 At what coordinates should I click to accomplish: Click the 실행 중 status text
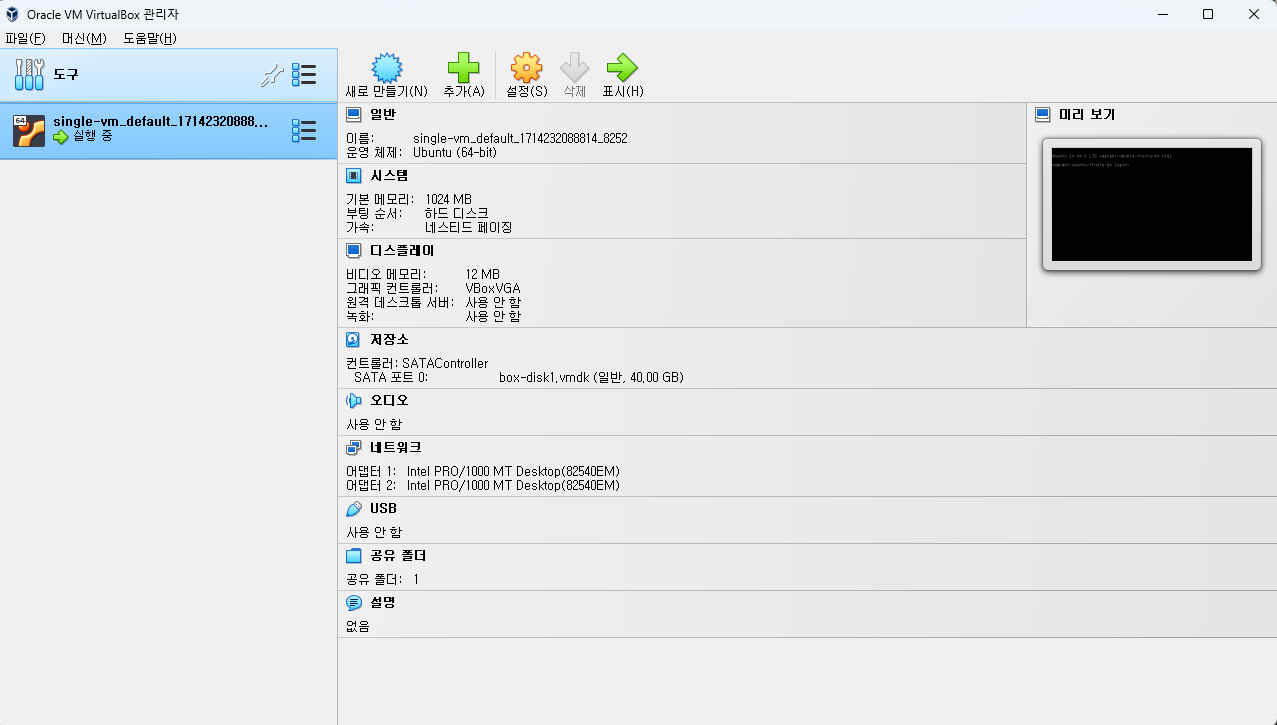[x=93, y=136]
